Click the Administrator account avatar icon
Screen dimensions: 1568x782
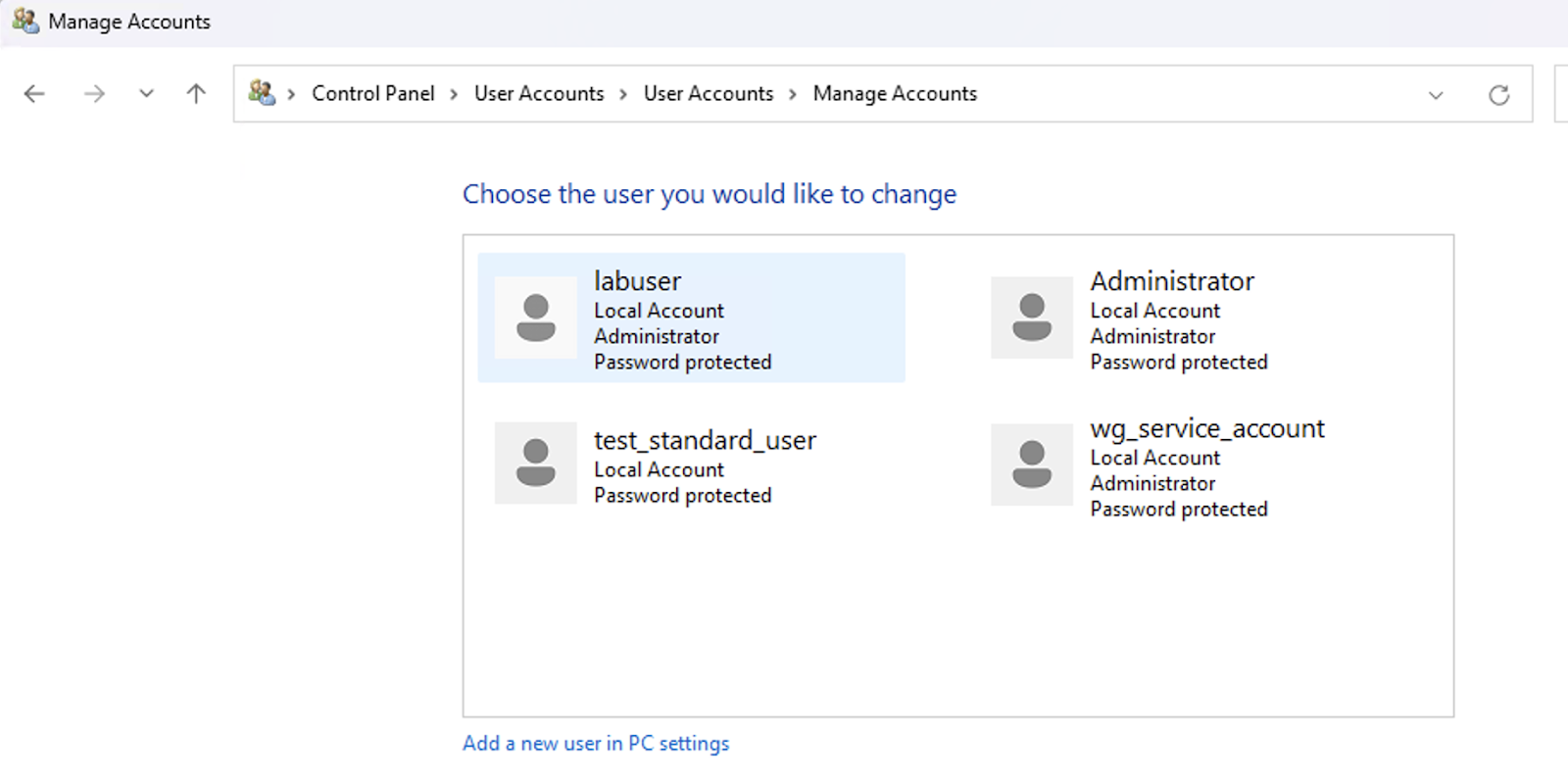point(1032,318)
